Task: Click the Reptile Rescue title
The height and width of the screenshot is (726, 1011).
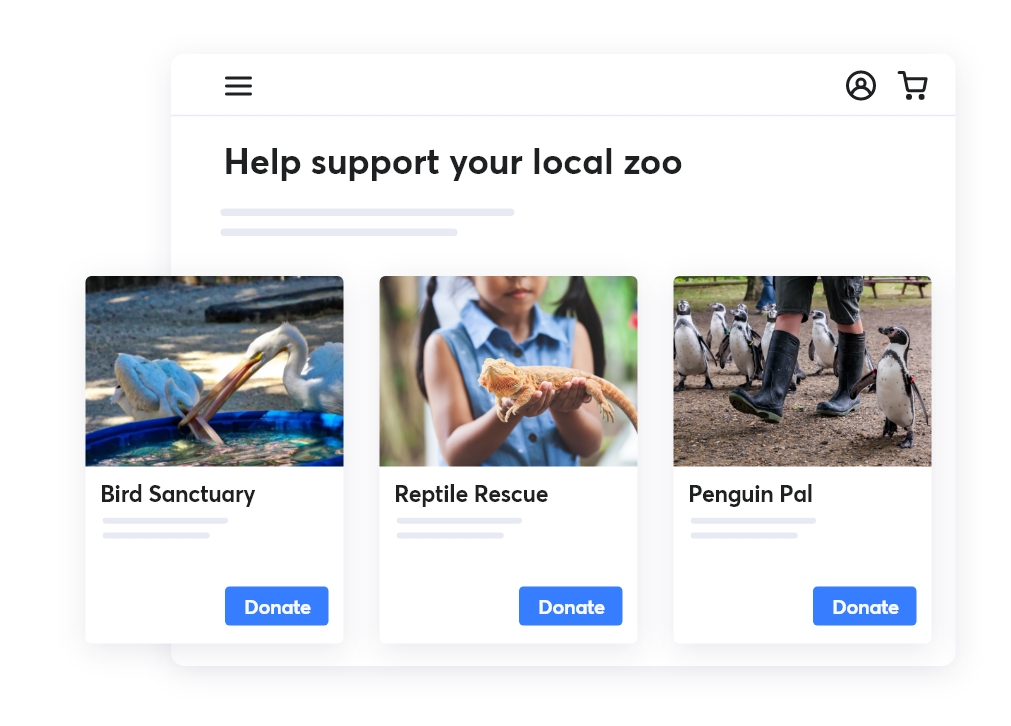Action: pyautogui.click(x=471, y=494)
